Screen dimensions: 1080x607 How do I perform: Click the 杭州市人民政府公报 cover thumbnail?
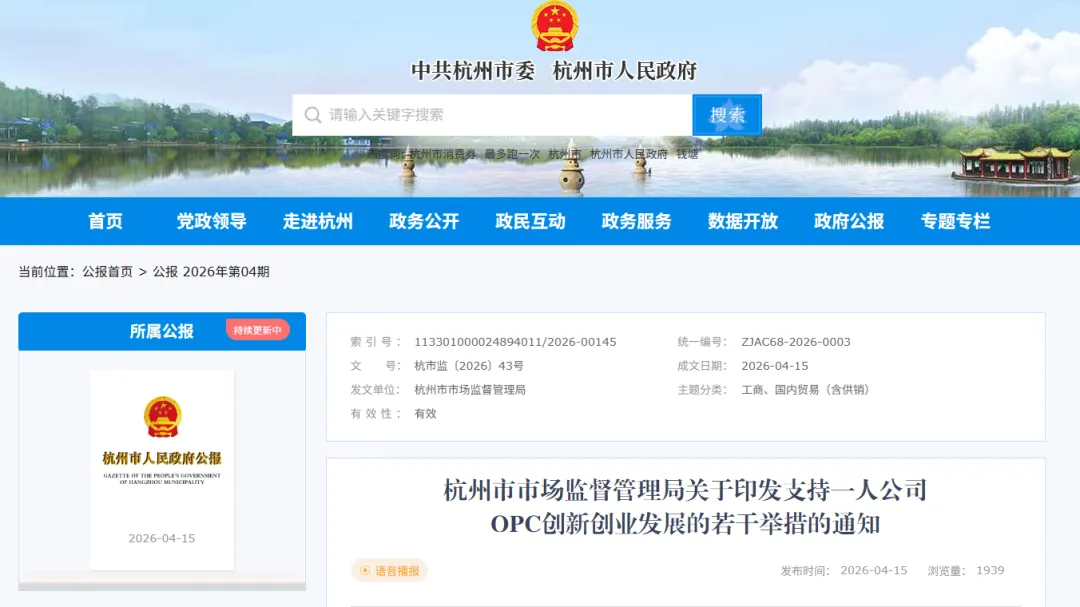162,471
